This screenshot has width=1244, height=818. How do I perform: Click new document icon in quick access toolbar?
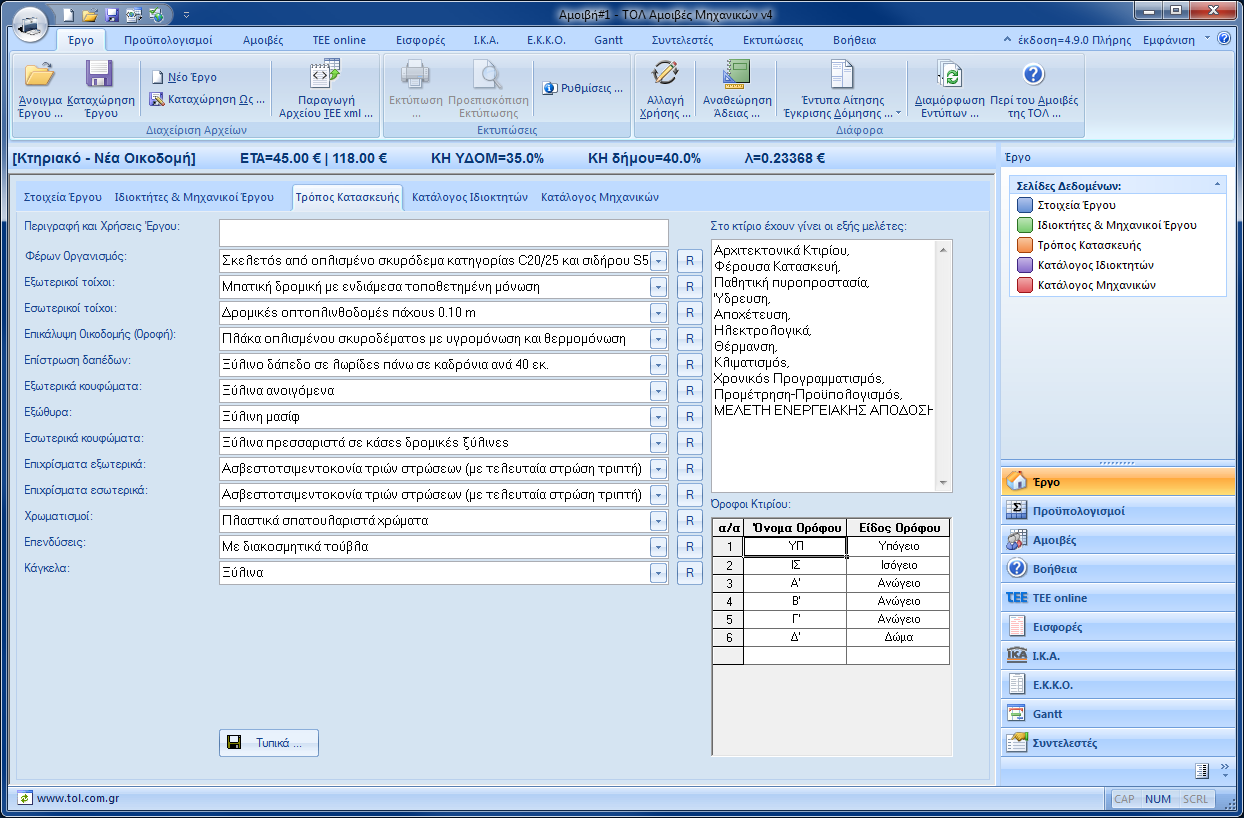click(x=68, y=15)
